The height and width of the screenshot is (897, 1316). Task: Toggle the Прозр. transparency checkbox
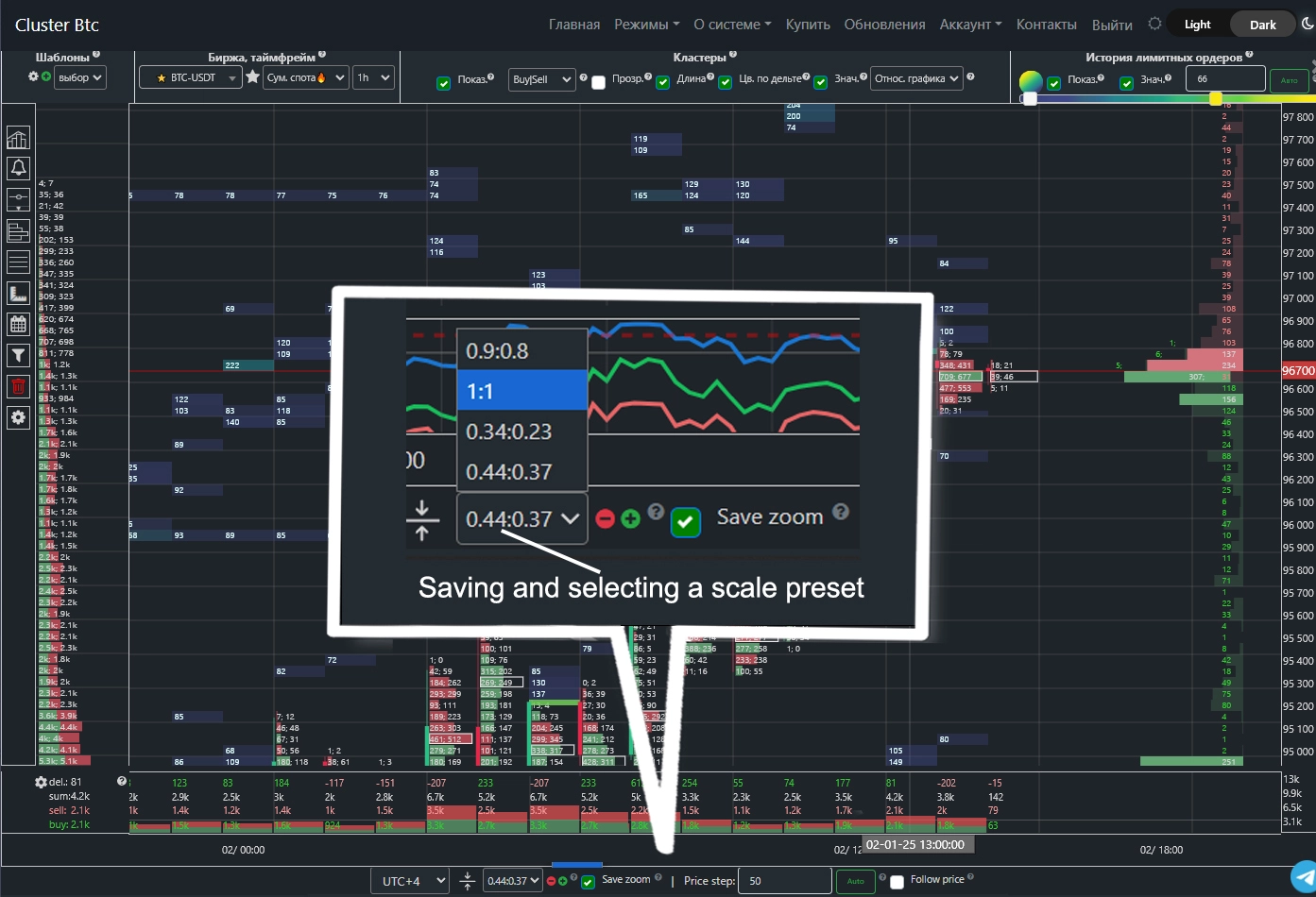point(598,82)
